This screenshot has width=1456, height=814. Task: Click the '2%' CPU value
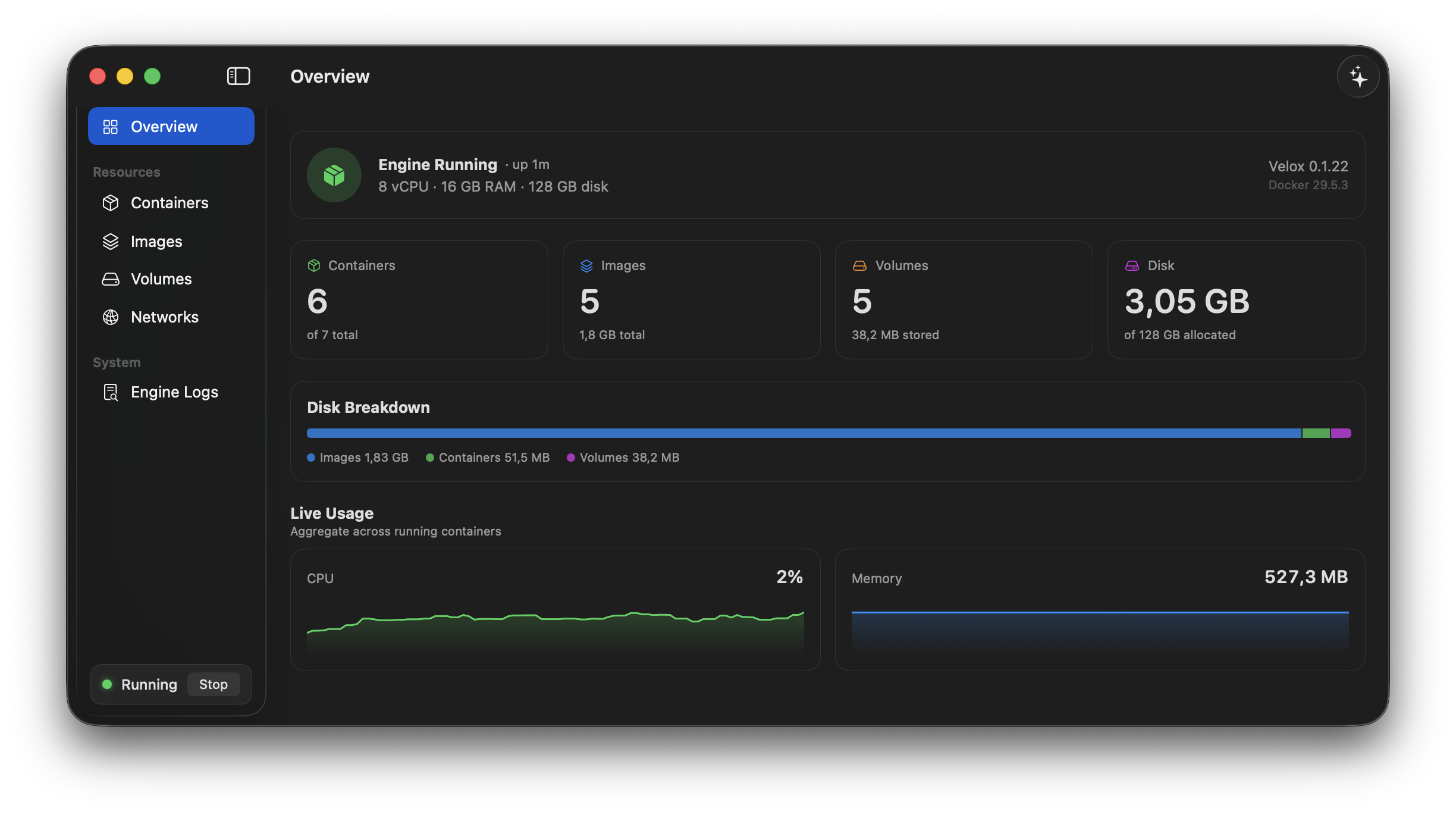point(790,577)
